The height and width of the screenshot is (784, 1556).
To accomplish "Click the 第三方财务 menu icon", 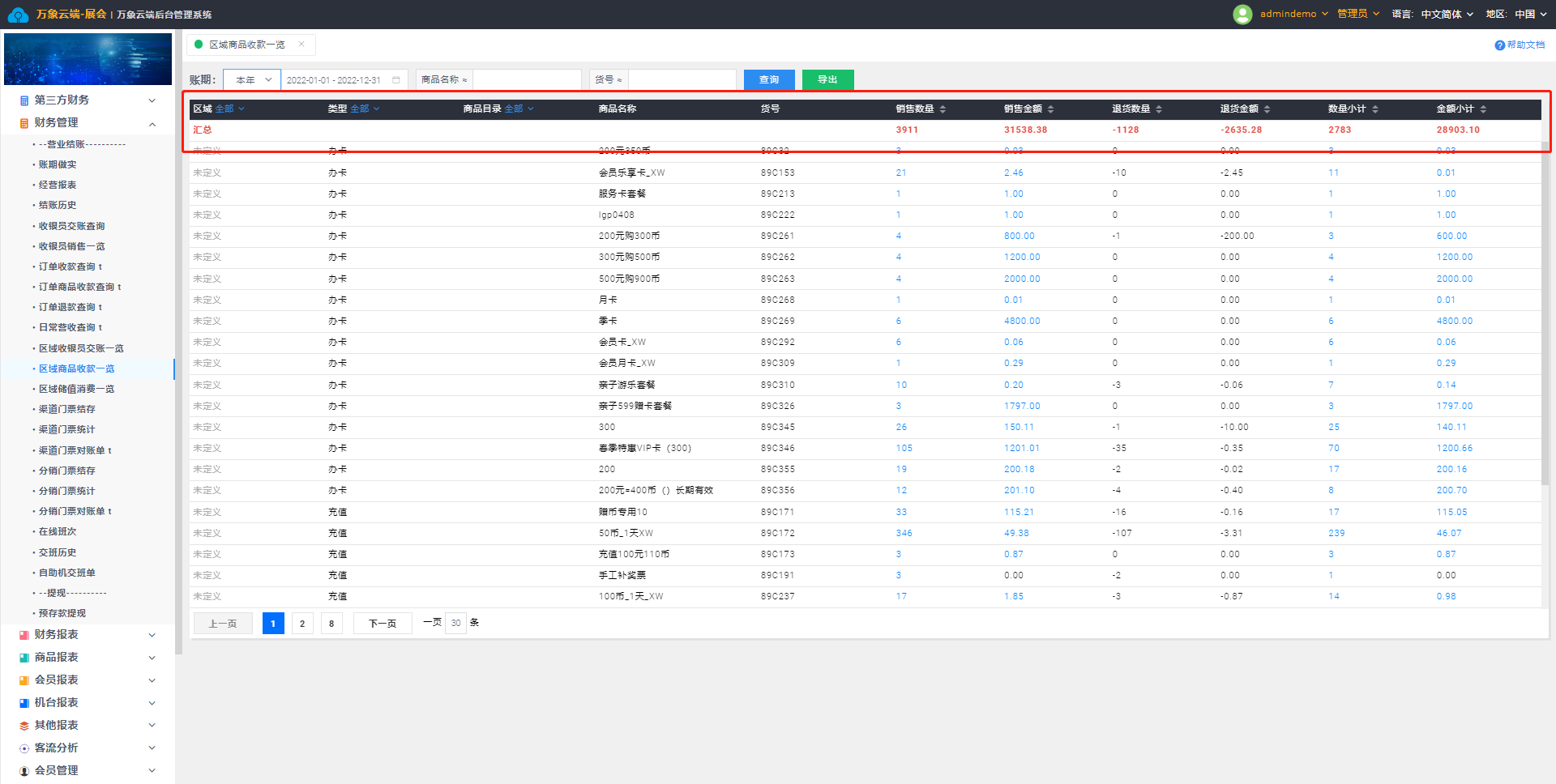I will (24, 100).
